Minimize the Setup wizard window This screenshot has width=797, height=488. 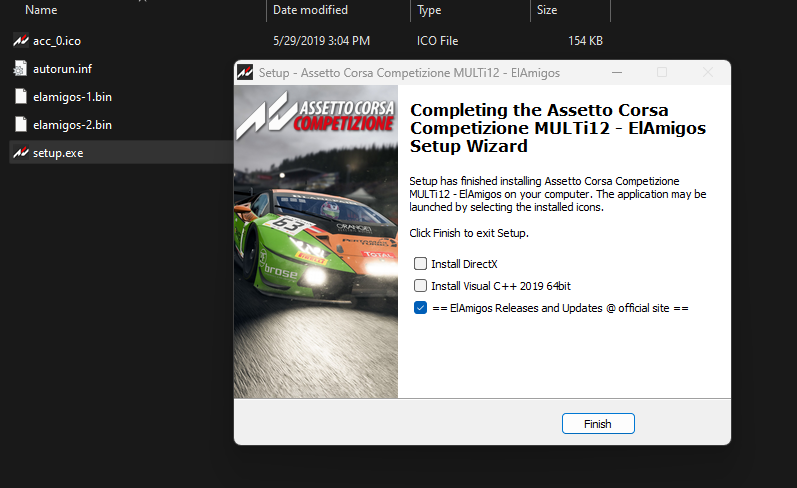pyautogui.click(x=617, y=73)
